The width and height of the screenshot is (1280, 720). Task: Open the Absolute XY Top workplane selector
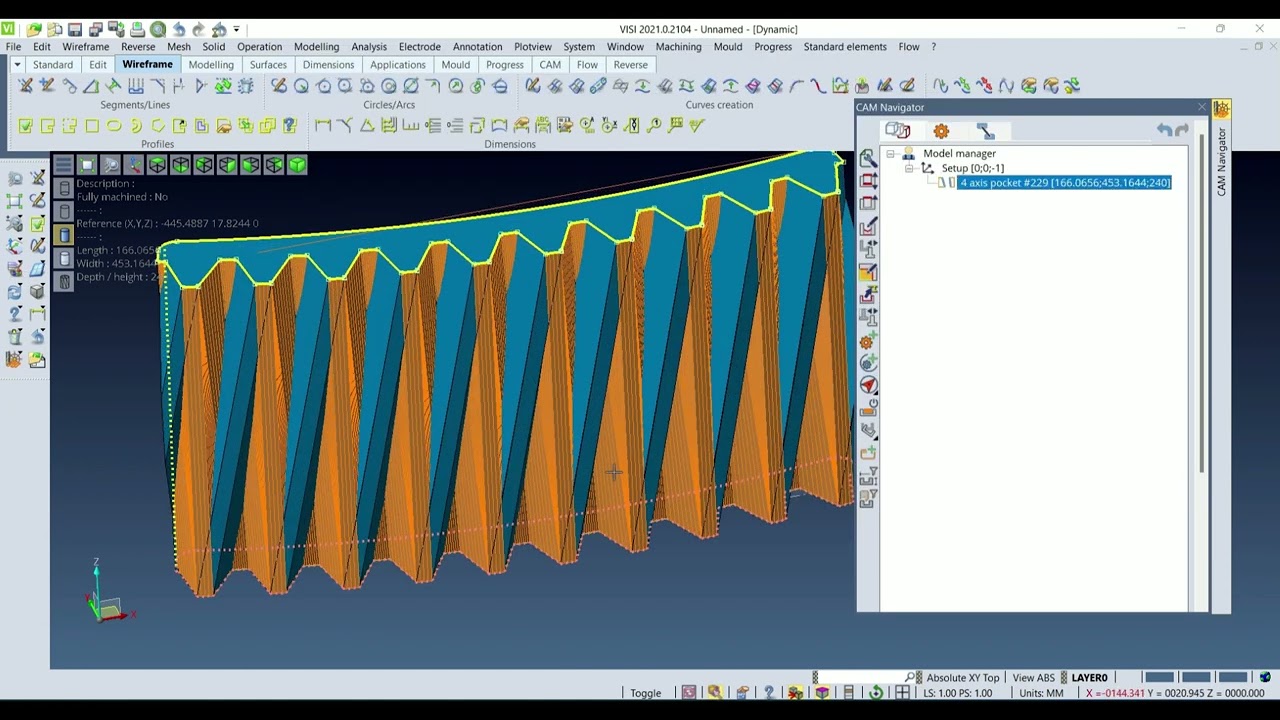click(x=962, y=678)
